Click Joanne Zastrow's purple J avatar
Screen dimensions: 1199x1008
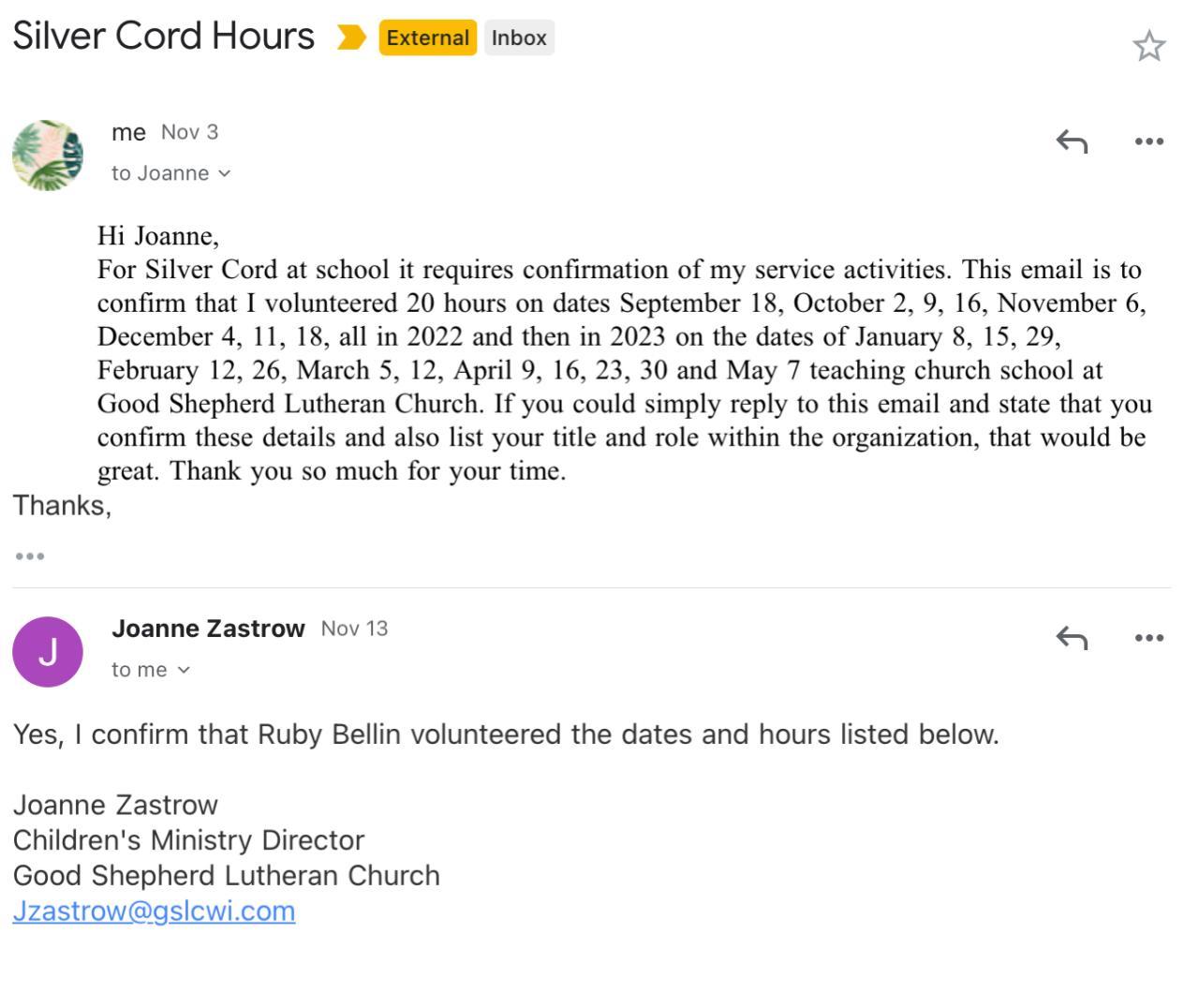(x=48, y=652)
